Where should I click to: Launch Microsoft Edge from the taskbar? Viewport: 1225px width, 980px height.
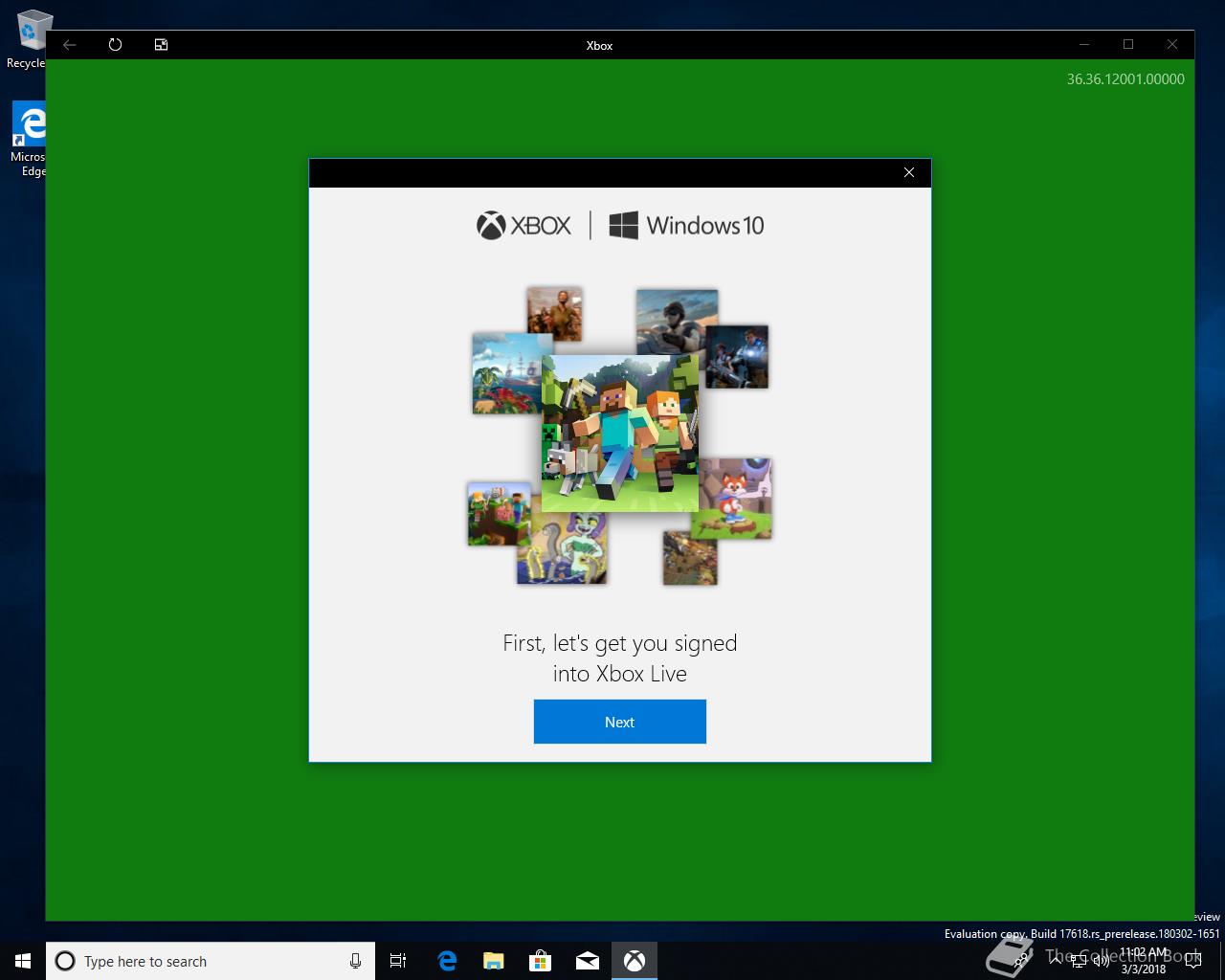pos(446,961)
